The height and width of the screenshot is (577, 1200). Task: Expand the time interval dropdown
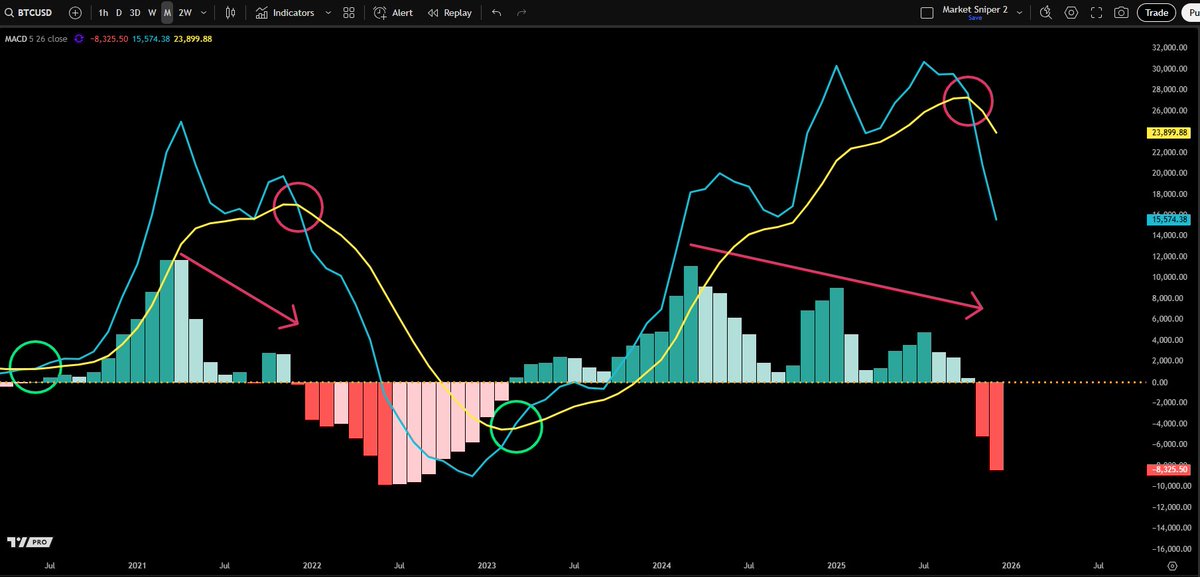204,13
